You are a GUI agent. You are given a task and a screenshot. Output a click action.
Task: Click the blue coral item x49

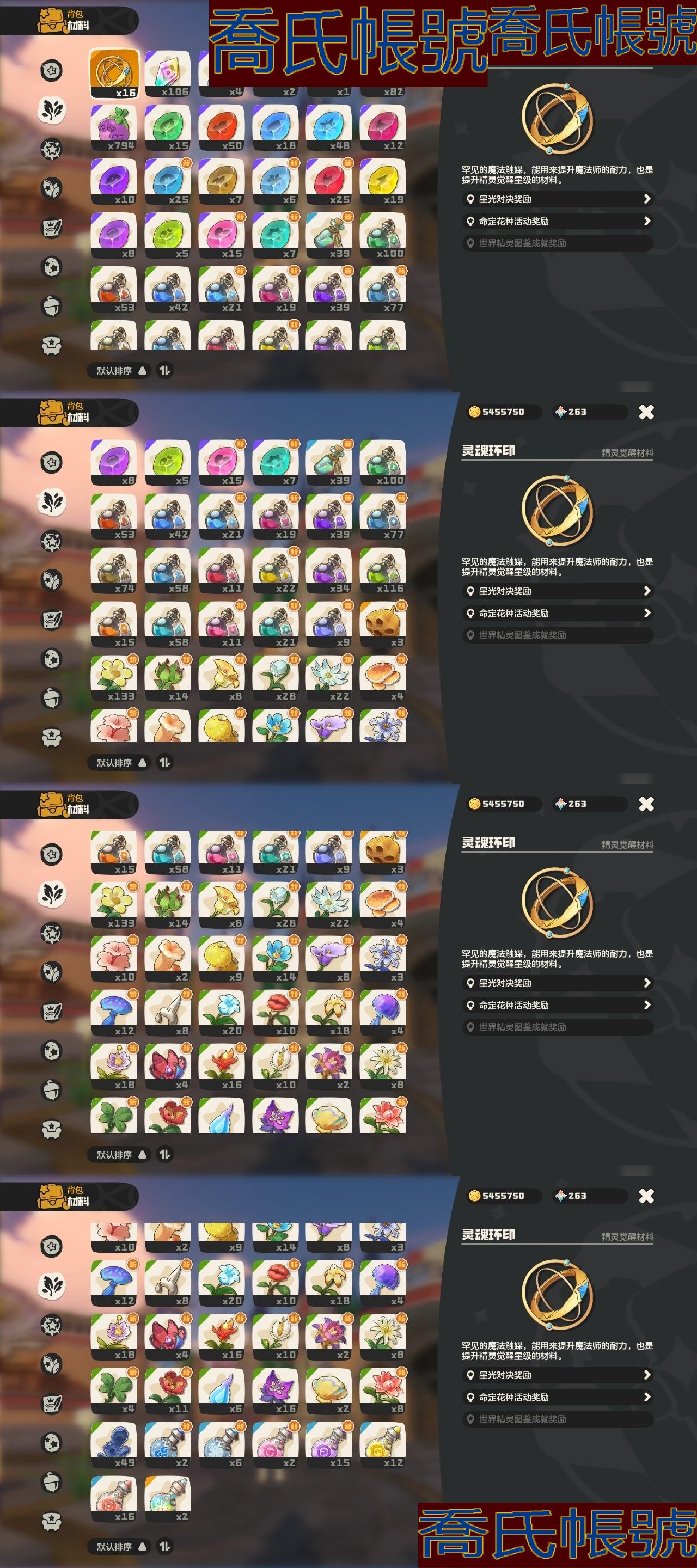114,1444
